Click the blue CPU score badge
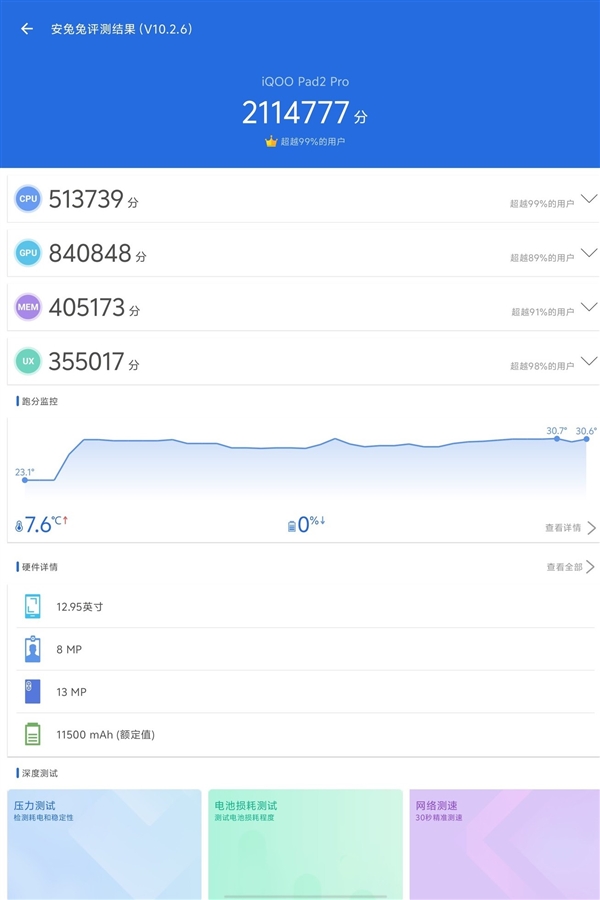This screenshot has width=600, height=900. [x=28, y=199]
